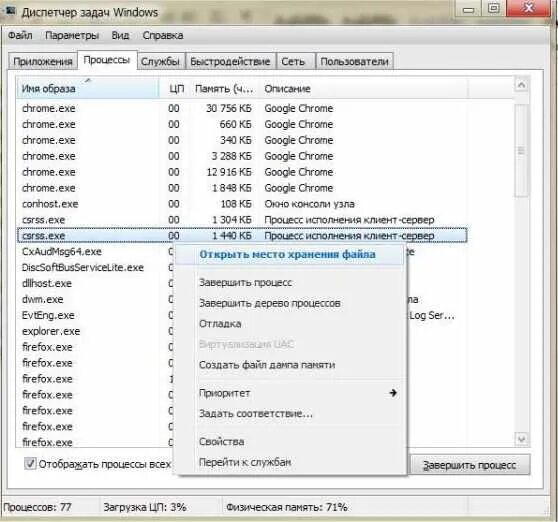The height and width of the screenshot is (522, 558).
Task: Select csrss.exe row with 1 304 КБ
Action: pos(242,220)
